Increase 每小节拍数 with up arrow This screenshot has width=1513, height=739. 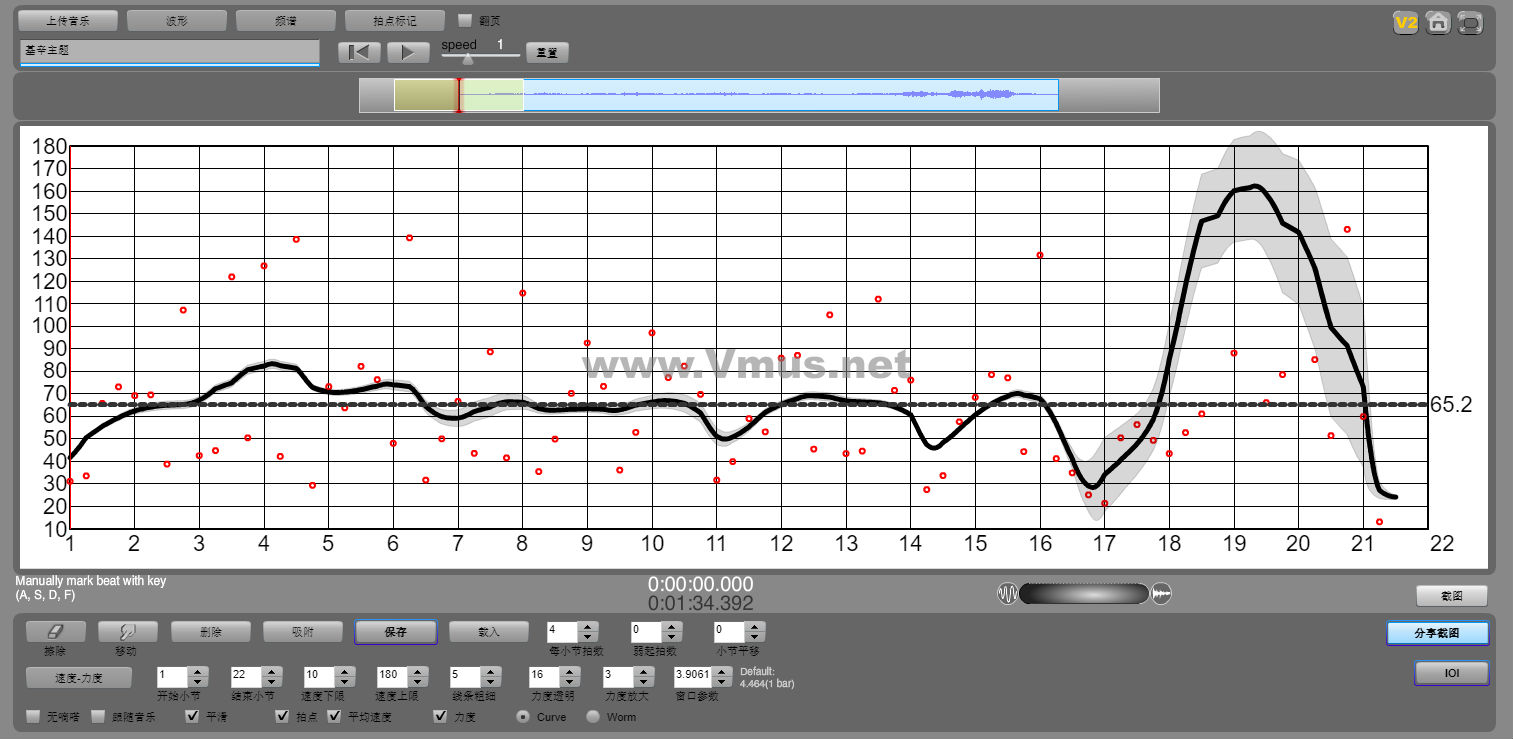click(x=588, y=626)
